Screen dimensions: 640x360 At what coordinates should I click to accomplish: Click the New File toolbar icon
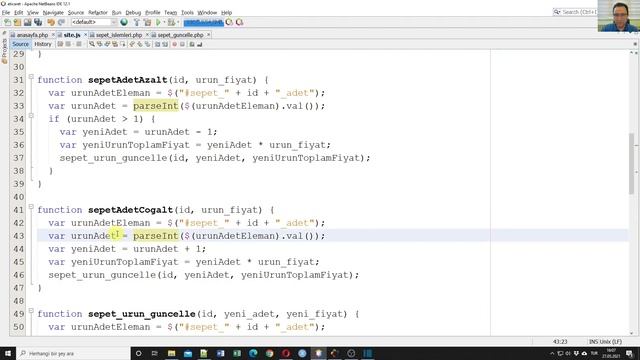tap(7, 22)
